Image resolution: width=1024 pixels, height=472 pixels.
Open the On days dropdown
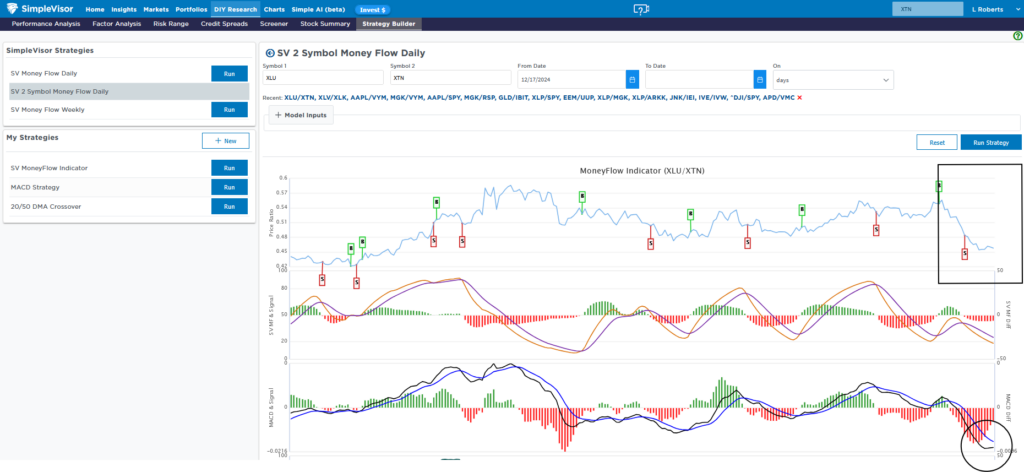[833, 79]
